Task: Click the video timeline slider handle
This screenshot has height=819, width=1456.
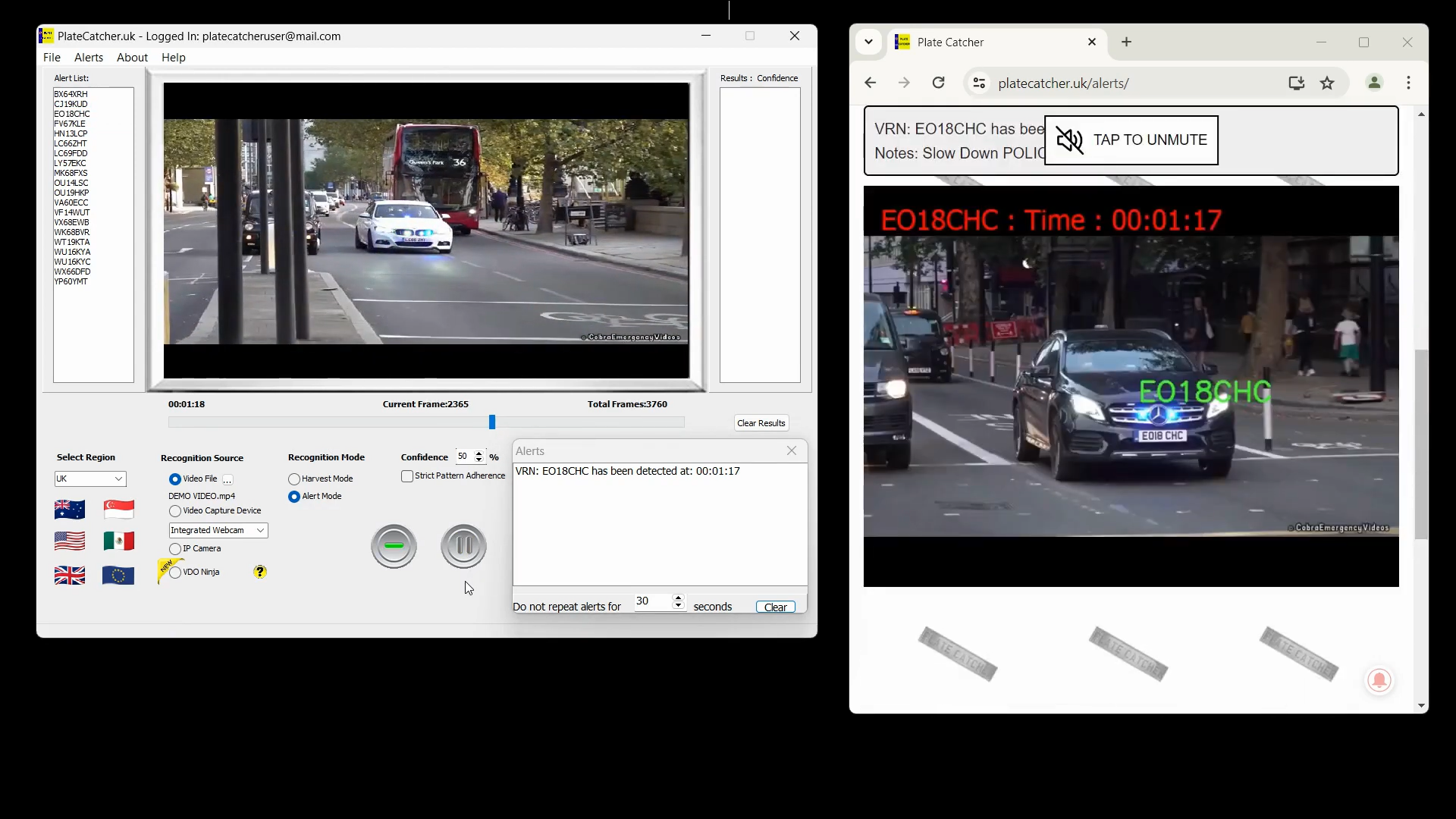Action: coord(492,422)
